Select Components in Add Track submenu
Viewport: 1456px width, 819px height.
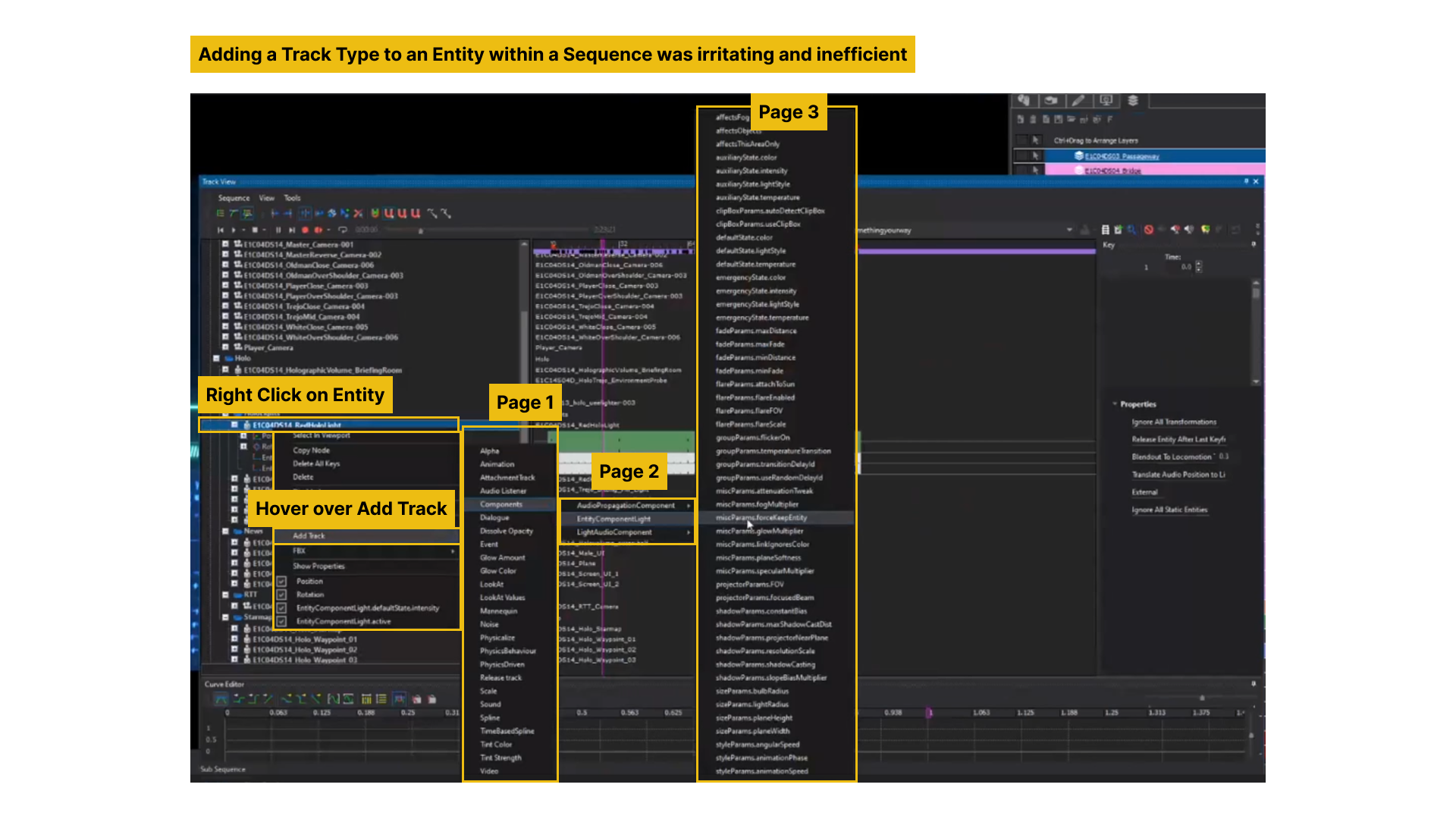501,504
